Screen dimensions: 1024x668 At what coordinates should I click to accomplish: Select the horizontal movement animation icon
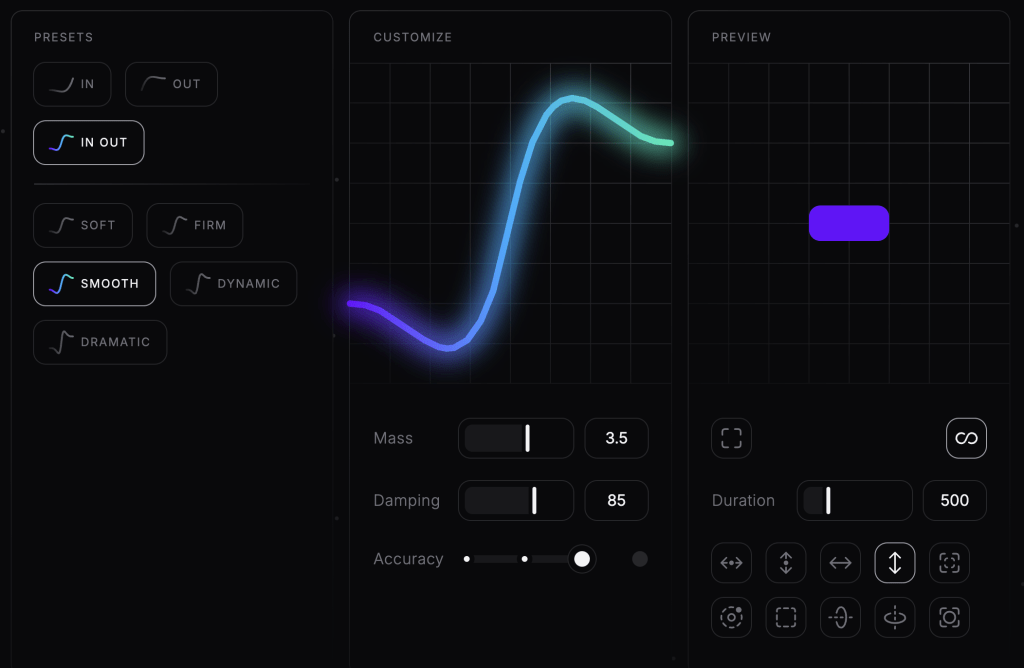pos(731,563)
